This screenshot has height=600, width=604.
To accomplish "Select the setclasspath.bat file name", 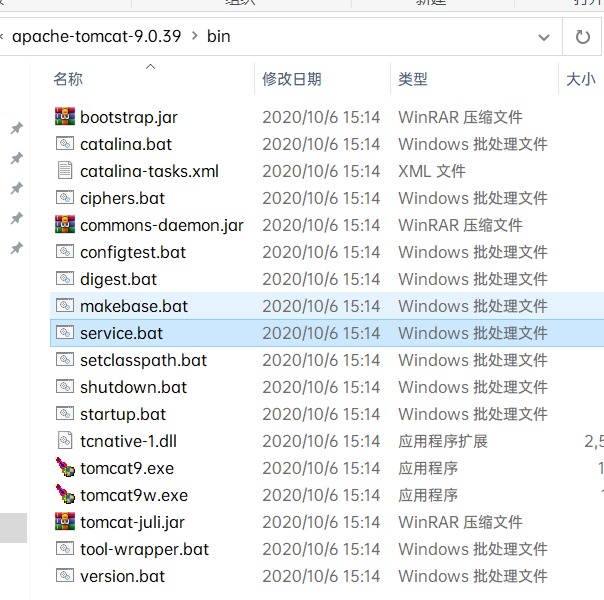I will coord(143,361).
